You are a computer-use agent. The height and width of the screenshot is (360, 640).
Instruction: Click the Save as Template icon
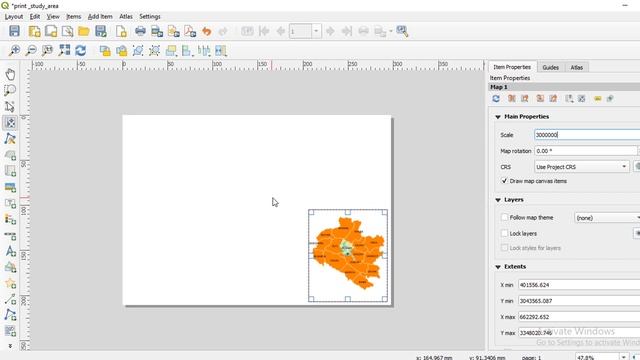pyautogui.click(x=100, y=31)
